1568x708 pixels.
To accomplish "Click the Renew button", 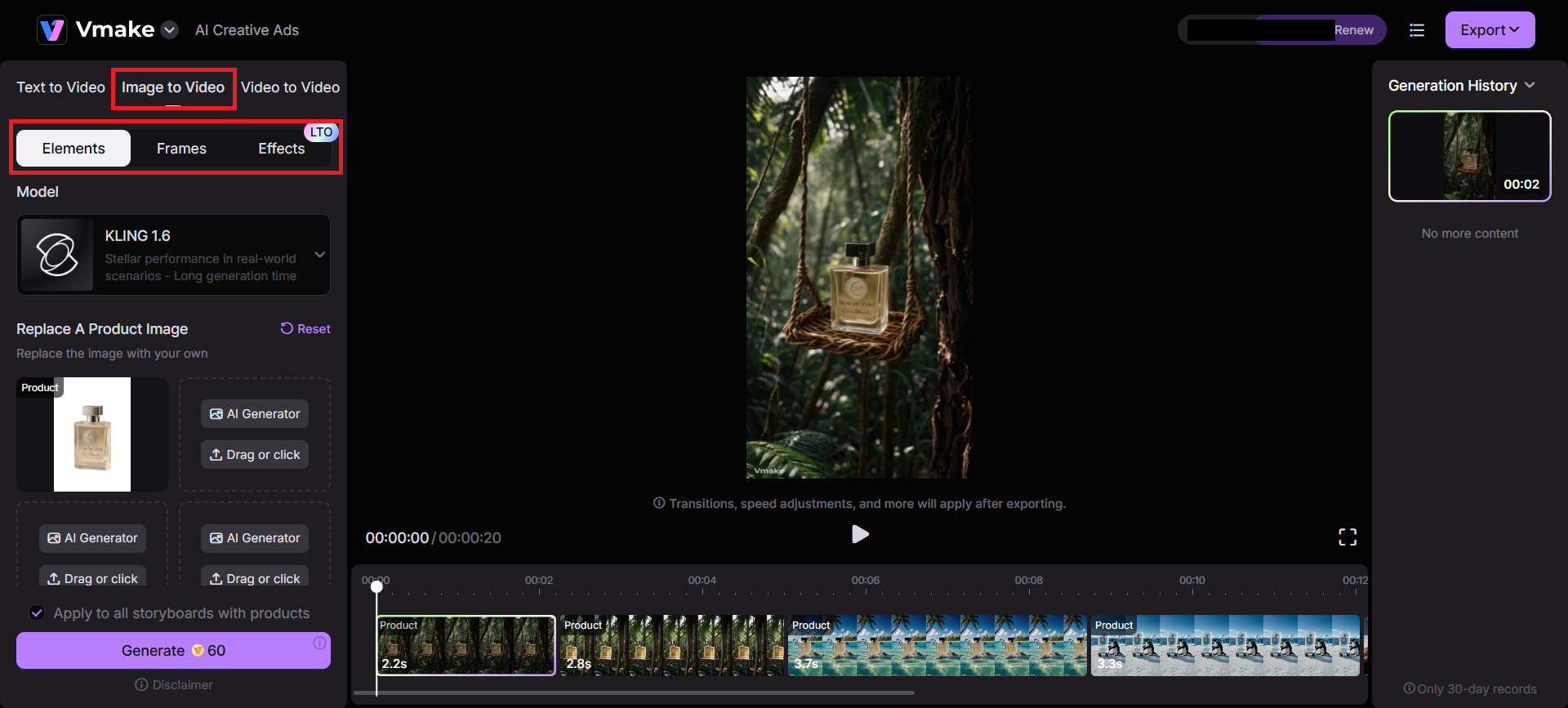I will pyautogui.click(x=1353, y=30).
